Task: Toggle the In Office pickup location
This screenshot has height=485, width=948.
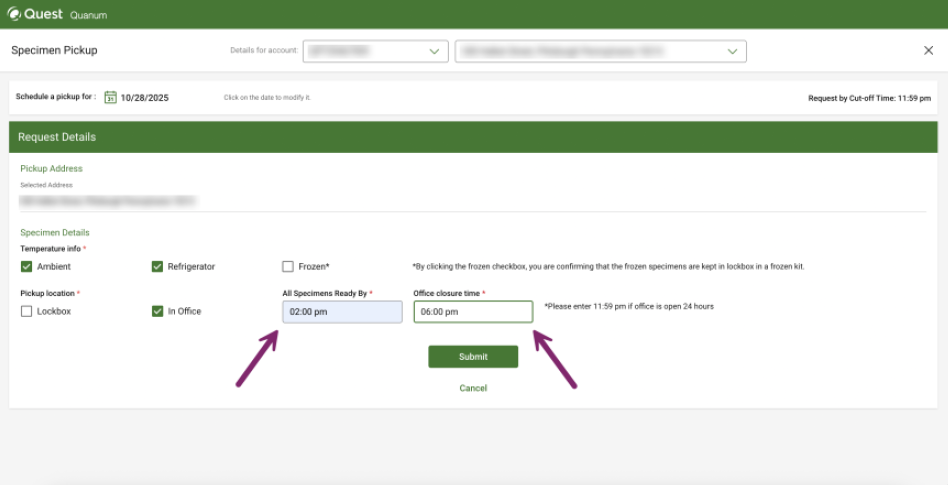Action: click(x=157, y=311)
